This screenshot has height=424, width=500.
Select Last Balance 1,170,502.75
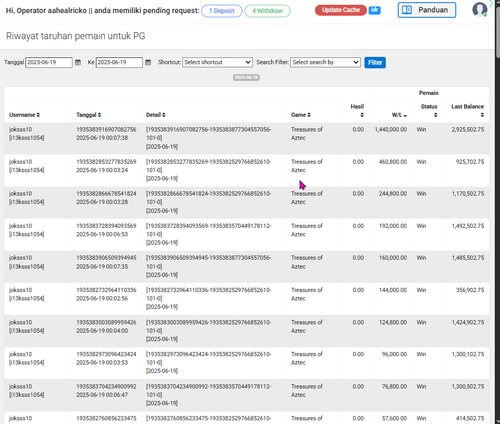tap(468, 194)
